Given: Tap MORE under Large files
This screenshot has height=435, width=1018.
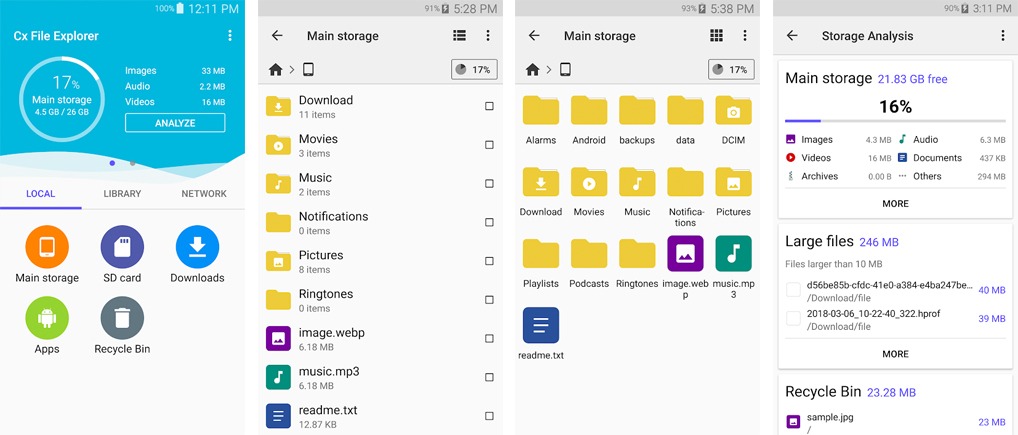Looking at the screenshot, I should [895, 354].
